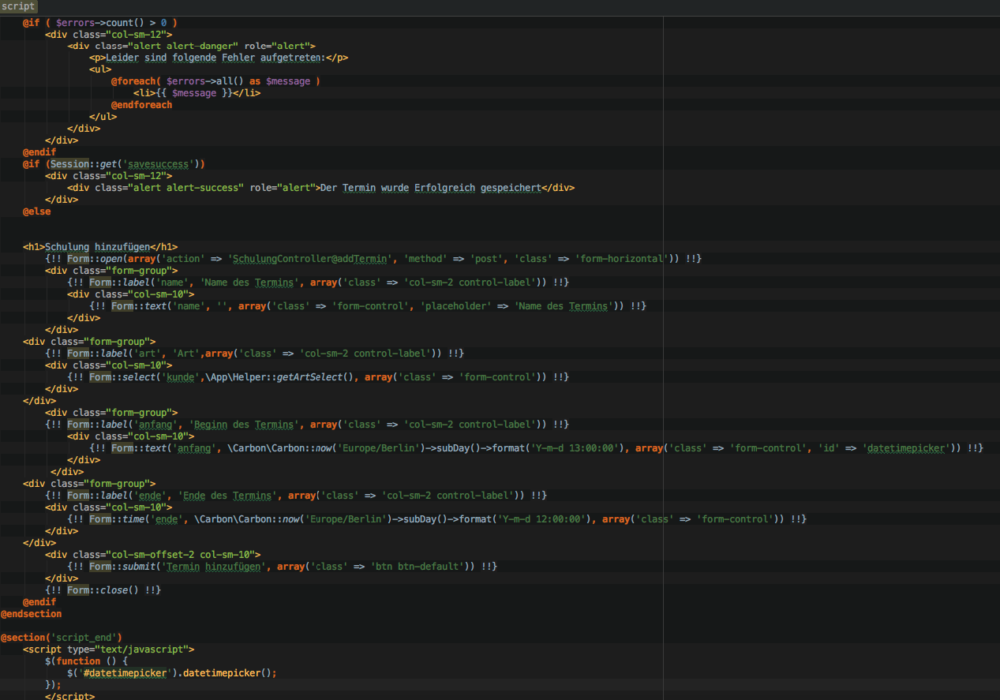Click 'datetimepicker' id string in Form::text line

[906, 448]
